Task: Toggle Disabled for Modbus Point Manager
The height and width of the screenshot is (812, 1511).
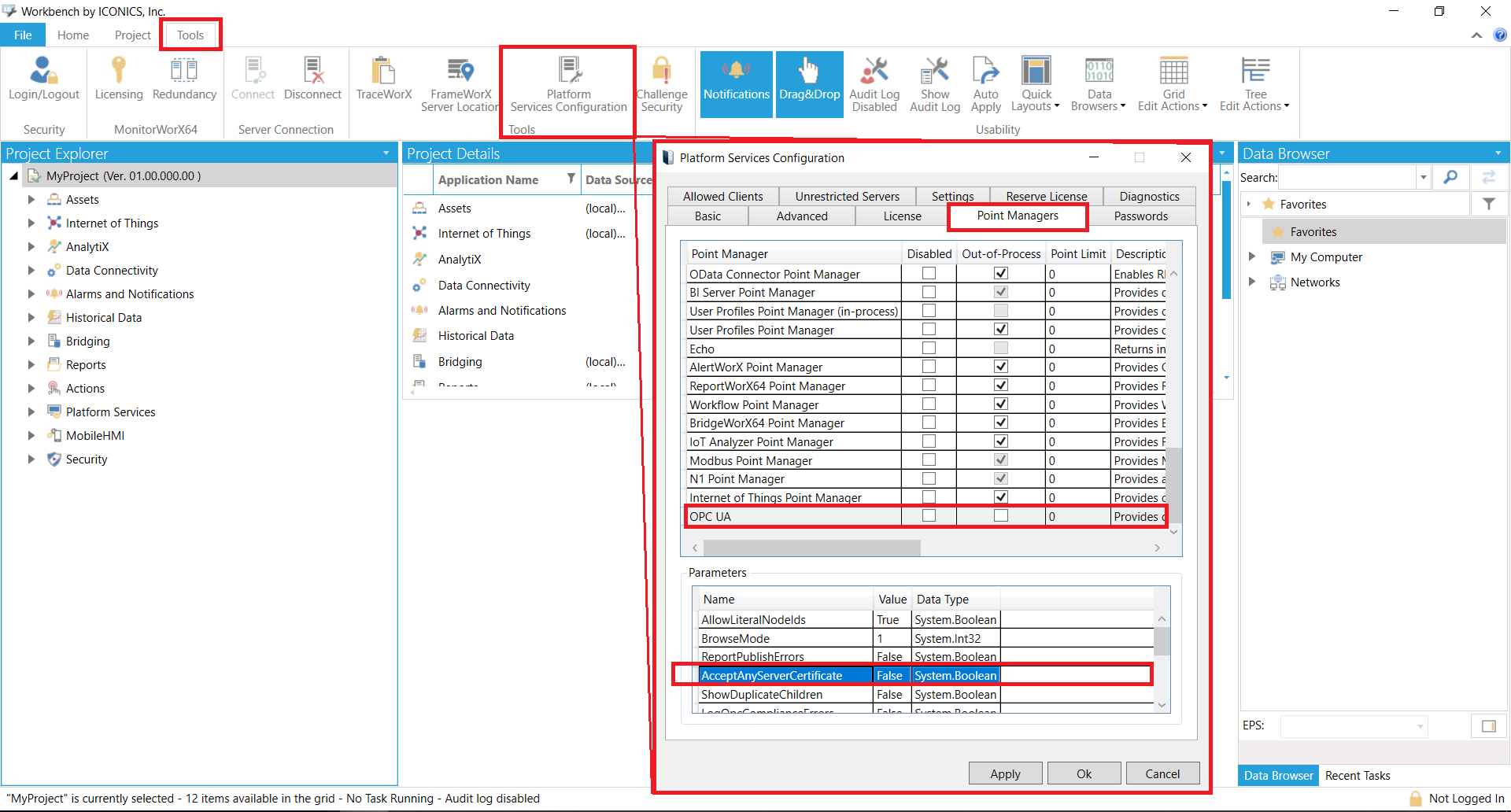Action: 929,460
